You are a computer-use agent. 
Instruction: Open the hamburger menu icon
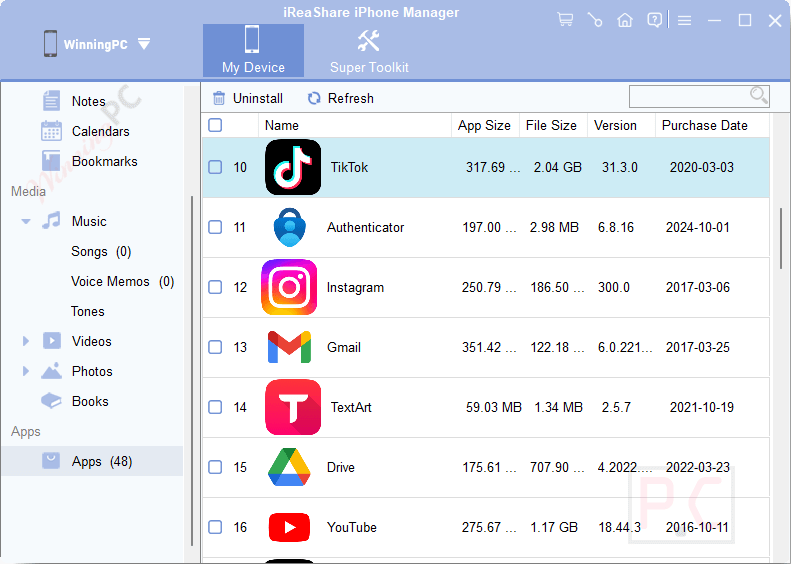tap(684, 20)
